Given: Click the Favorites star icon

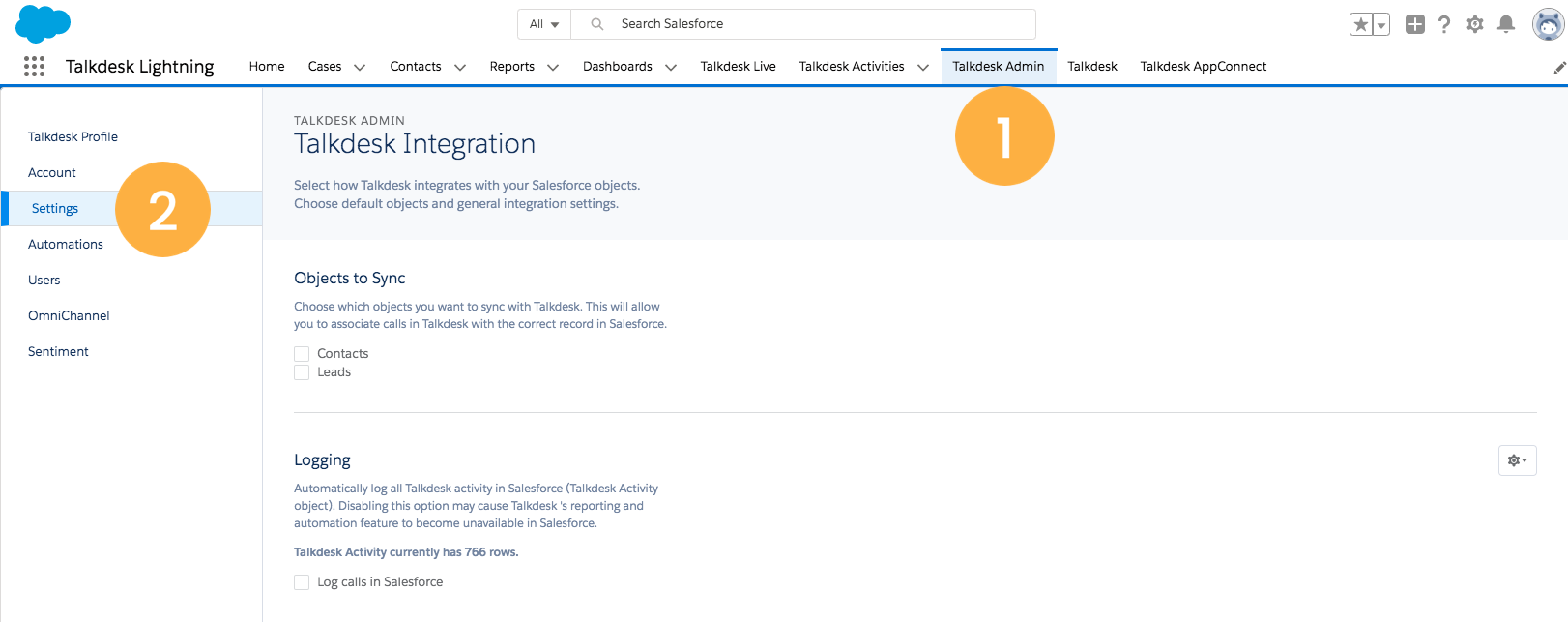Looking at the screenshot, I should (1360, 24).
